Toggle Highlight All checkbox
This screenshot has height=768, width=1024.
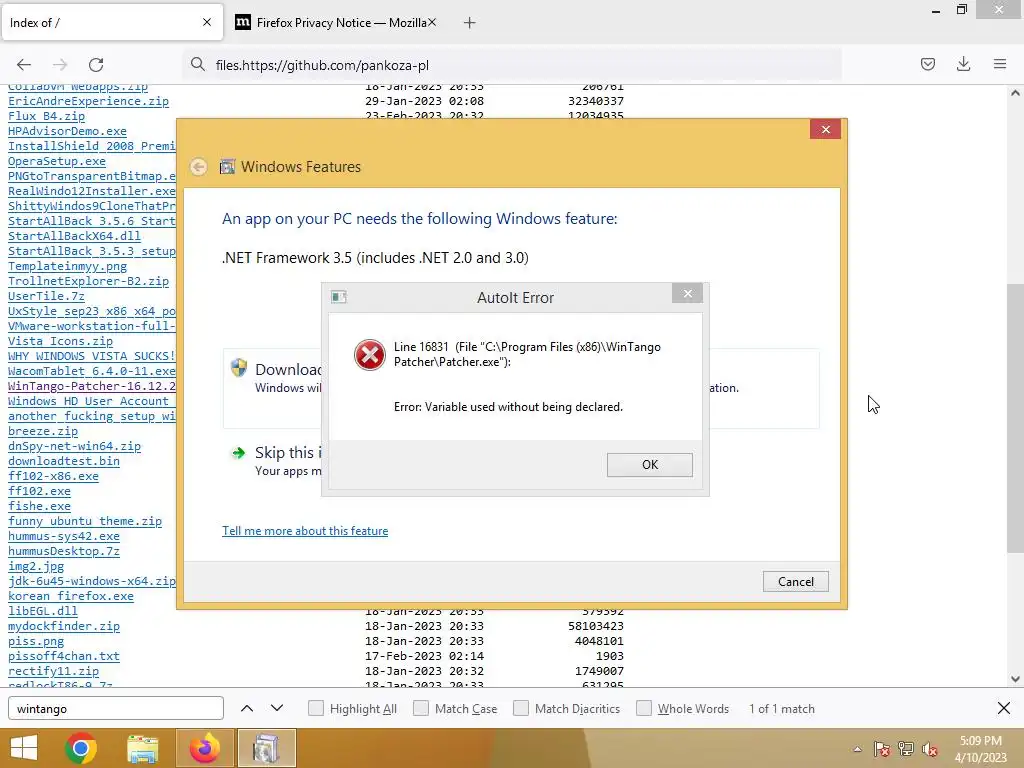(x=315, y=708)
